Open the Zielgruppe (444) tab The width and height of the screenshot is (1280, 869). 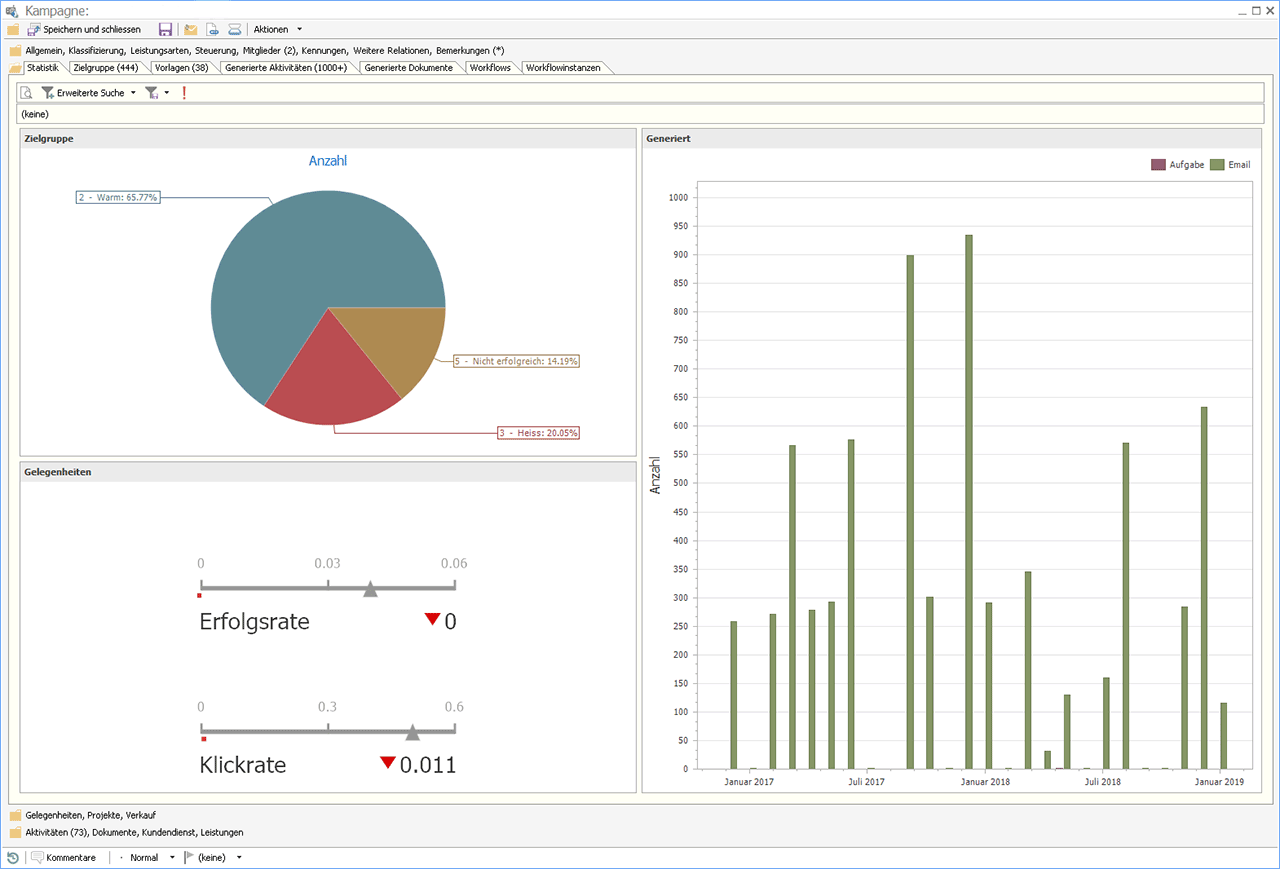pyautogui.click(x=106, y=67)
